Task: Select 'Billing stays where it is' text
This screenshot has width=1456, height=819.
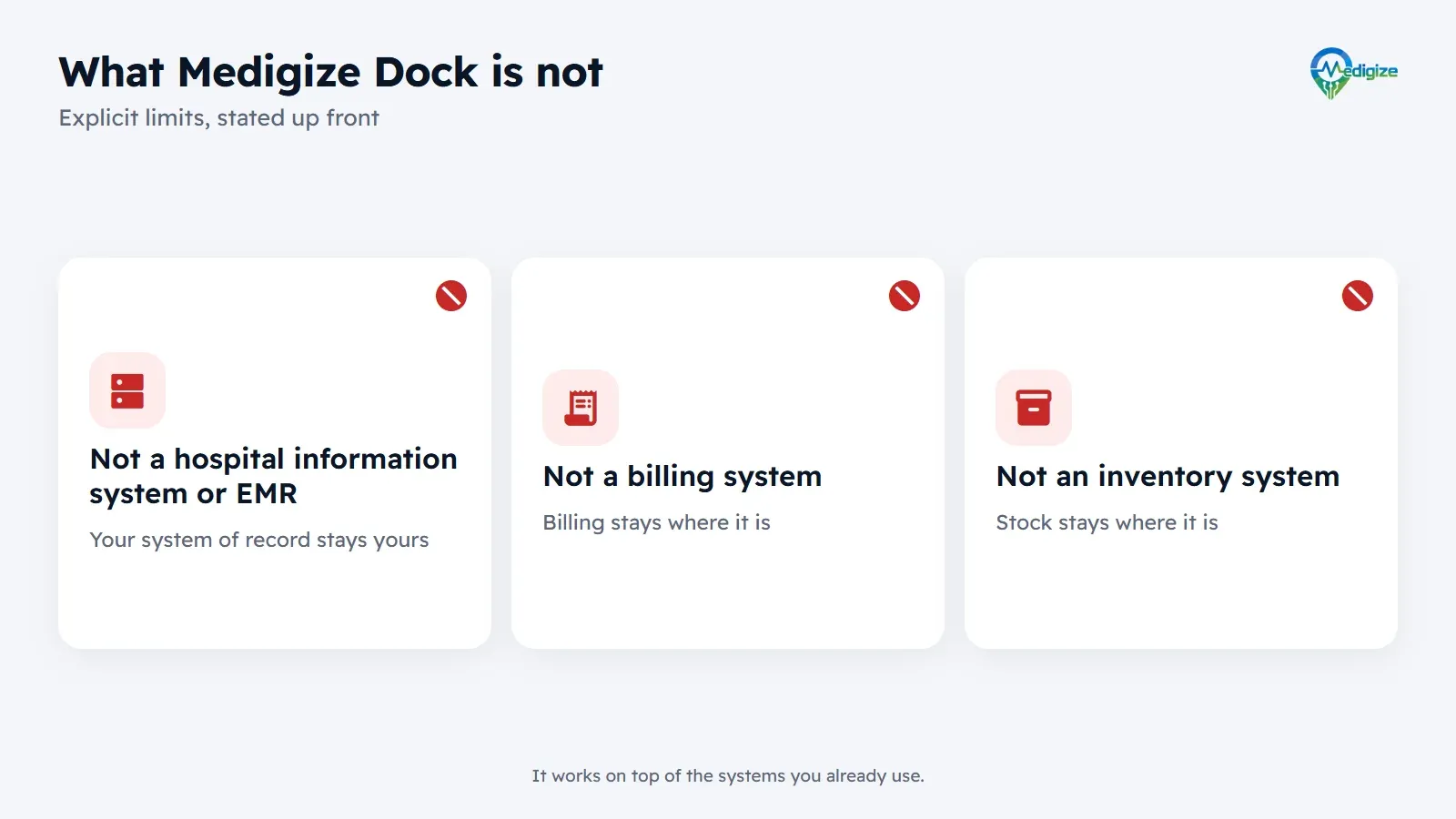Action: 657,522
